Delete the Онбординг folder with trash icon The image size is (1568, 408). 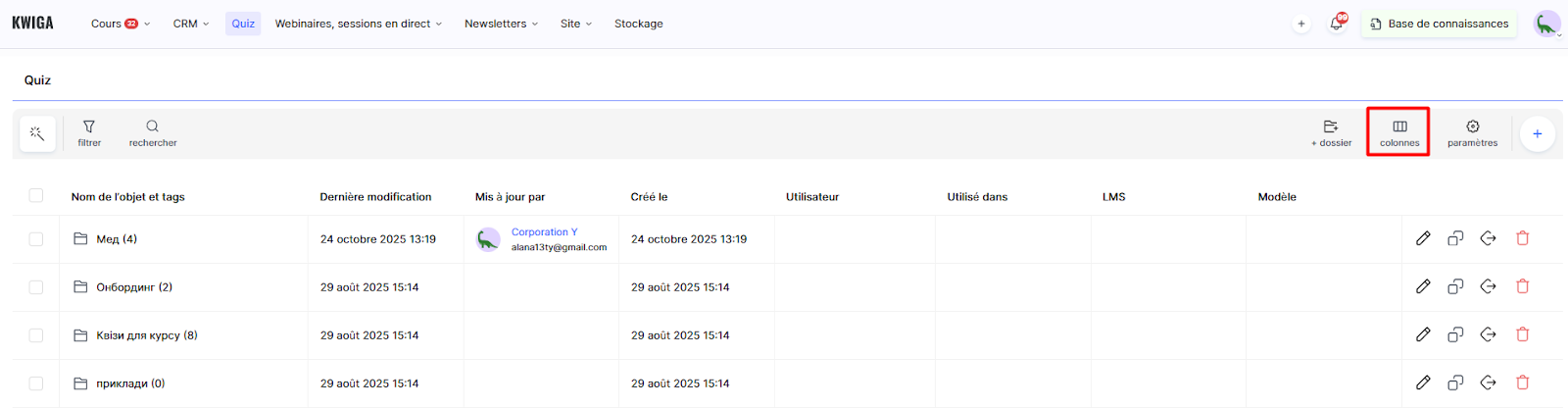(x=1522, y=286)
